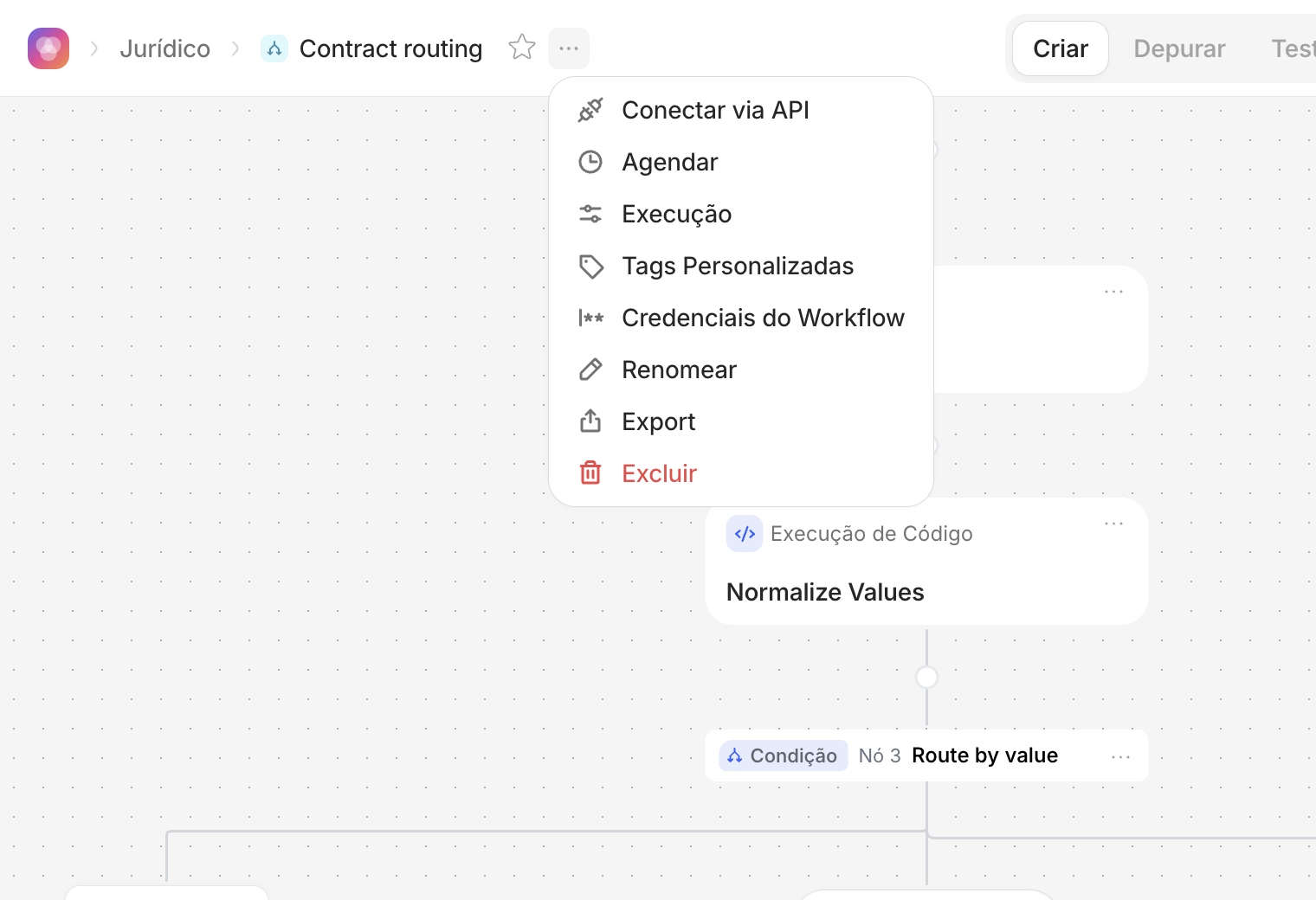Open Credenciais do Workflow

(741, 318)
